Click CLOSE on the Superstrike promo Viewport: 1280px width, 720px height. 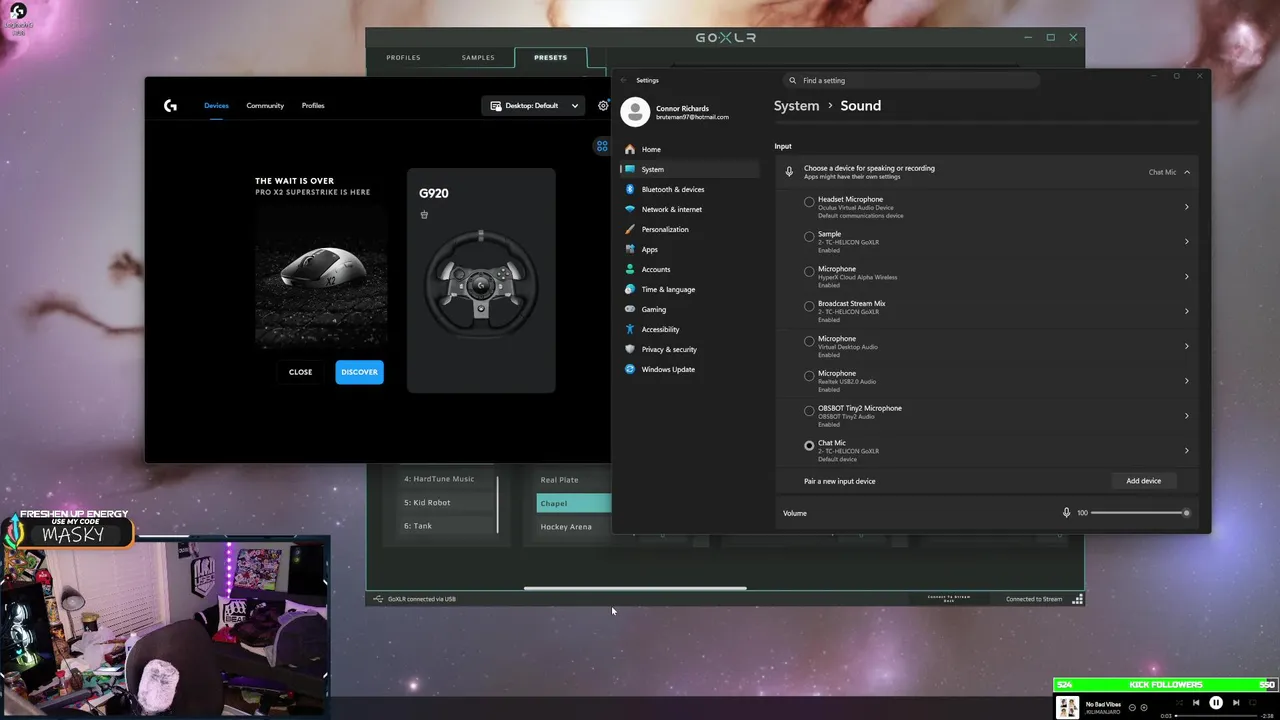(x=300, y=372)
